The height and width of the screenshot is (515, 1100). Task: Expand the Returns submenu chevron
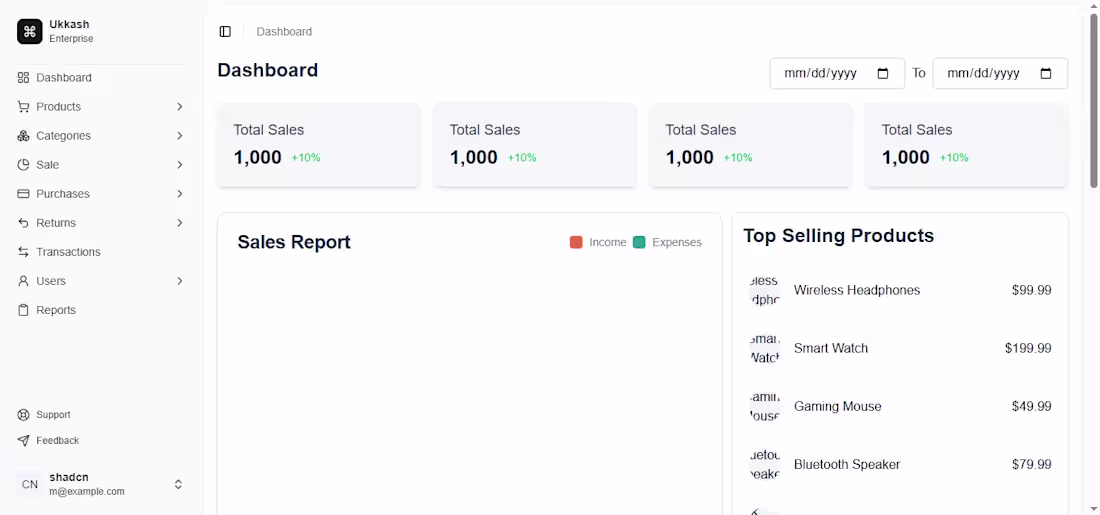click(x=180, y=223)
